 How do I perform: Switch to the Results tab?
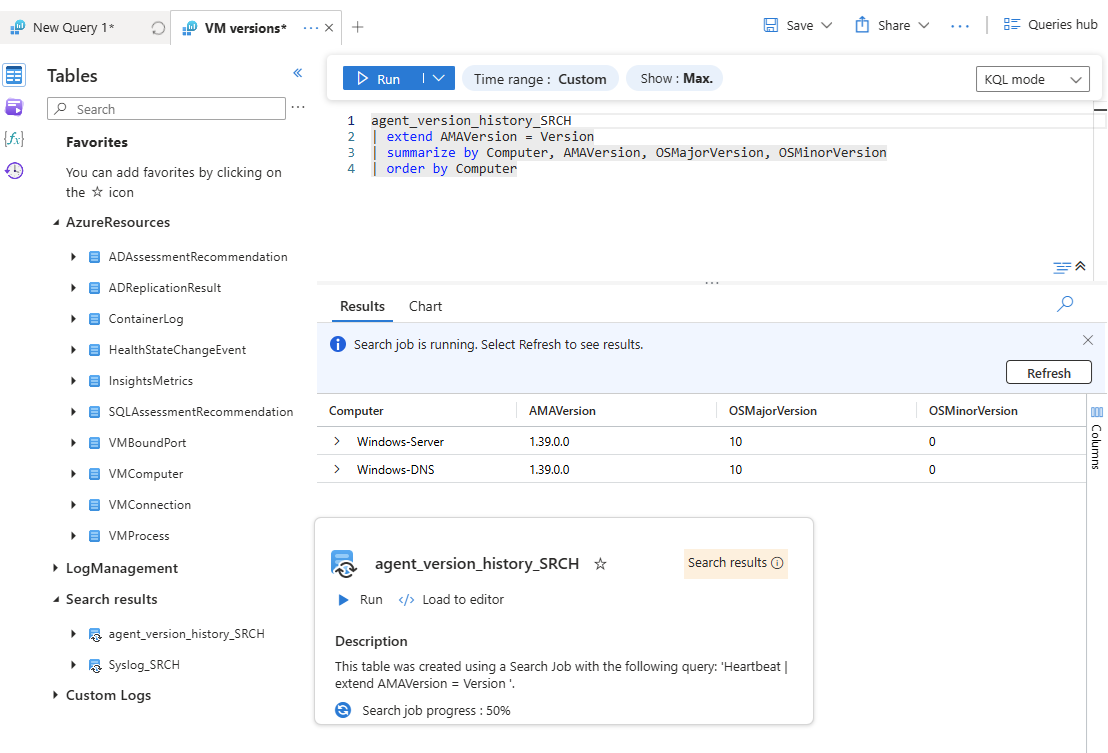coord(363,306)
